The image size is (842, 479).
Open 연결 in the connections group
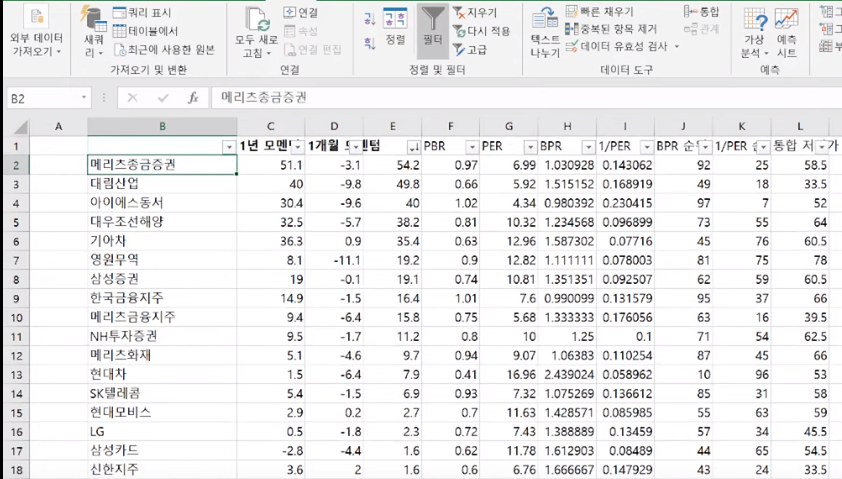(301, 12)
